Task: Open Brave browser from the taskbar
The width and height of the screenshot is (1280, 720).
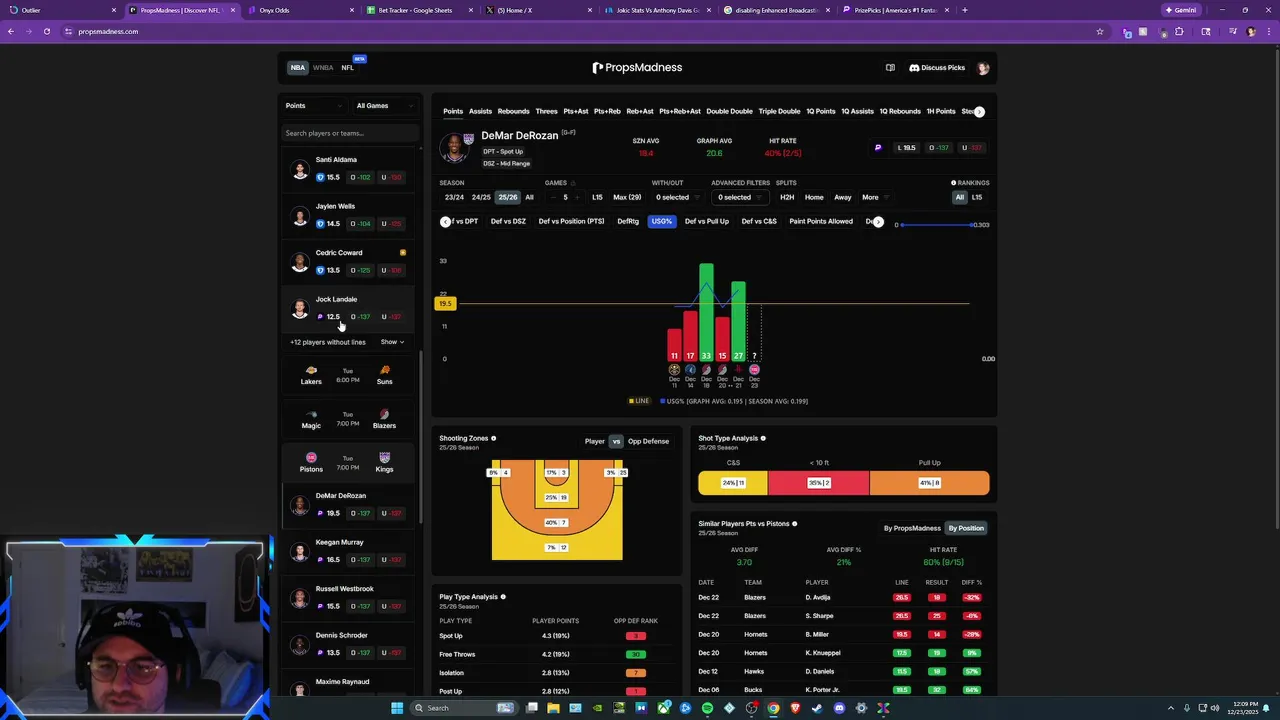Action: [795, 708]
